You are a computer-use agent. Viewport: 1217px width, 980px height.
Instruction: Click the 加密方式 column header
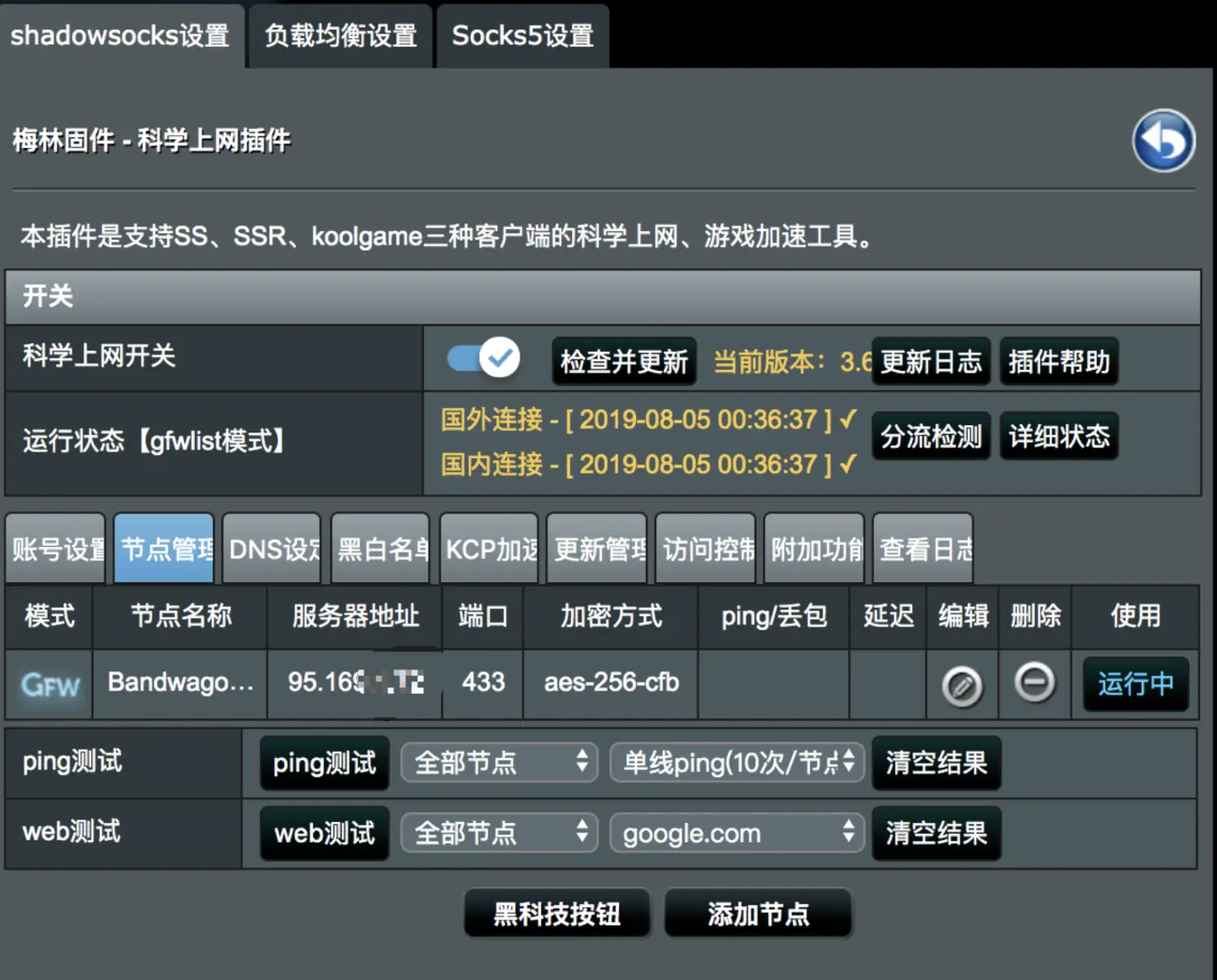(x=611, y=616)
